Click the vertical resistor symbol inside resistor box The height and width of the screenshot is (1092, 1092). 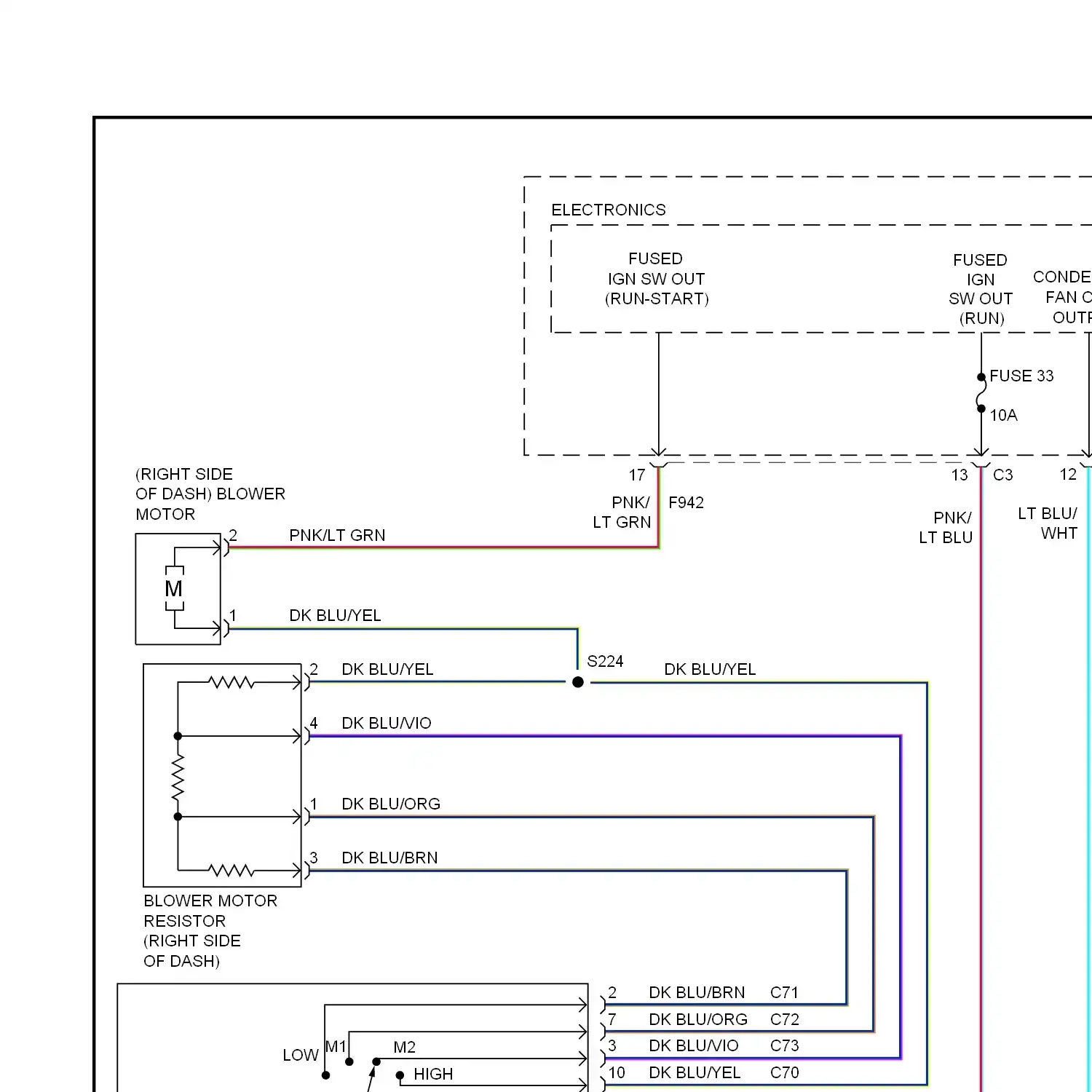point(178,777)
